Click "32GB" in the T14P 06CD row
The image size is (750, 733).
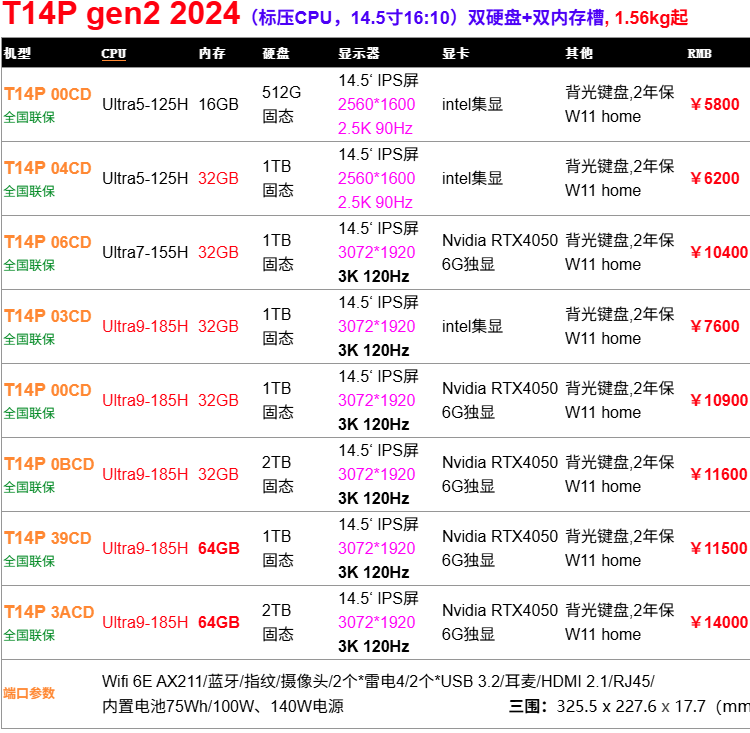(x=218, y=252)
